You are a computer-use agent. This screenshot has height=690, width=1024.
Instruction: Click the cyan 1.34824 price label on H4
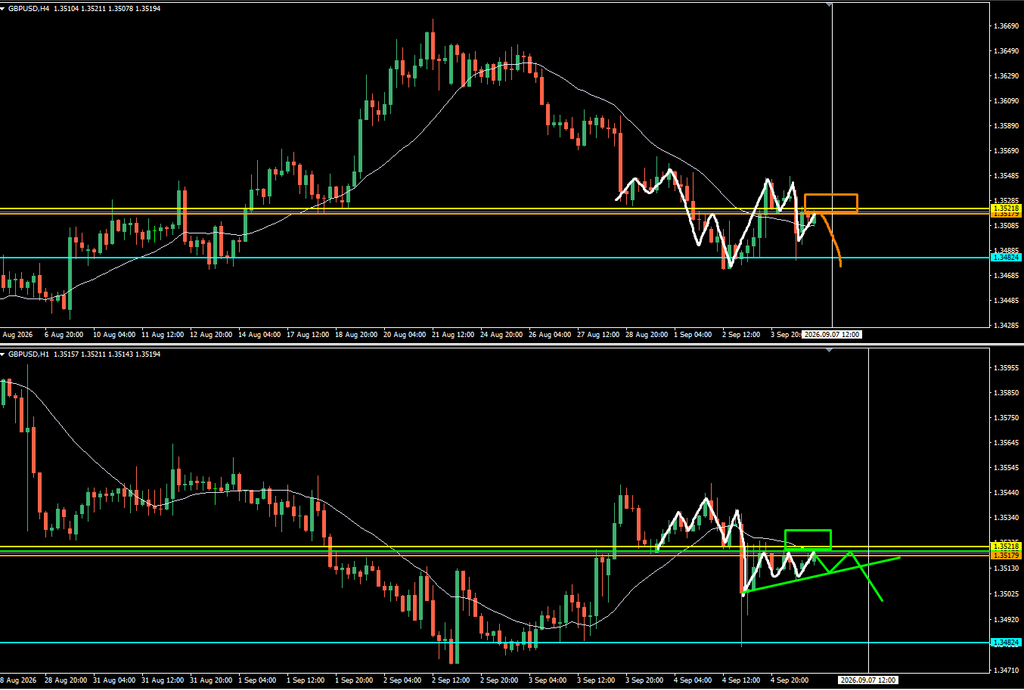point(1006,258)
